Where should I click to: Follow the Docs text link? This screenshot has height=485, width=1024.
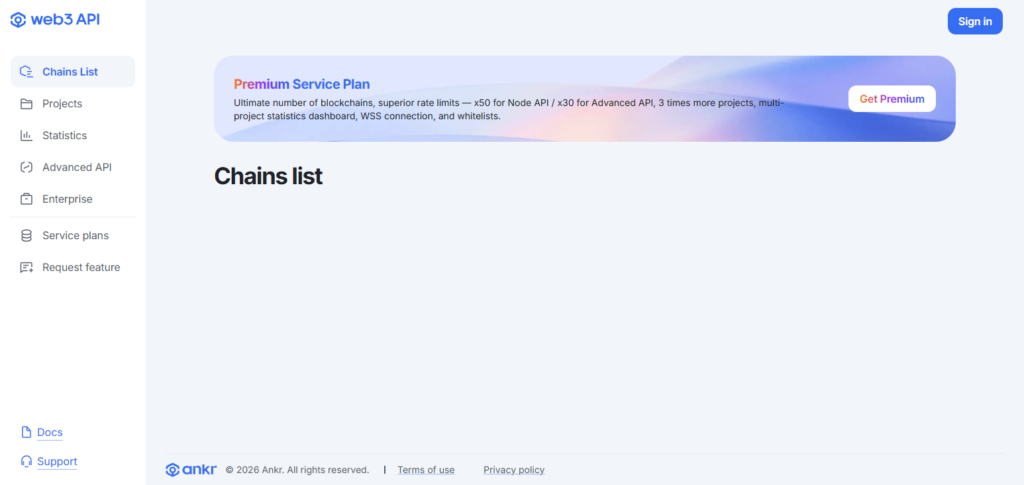(x=50, y=433)
